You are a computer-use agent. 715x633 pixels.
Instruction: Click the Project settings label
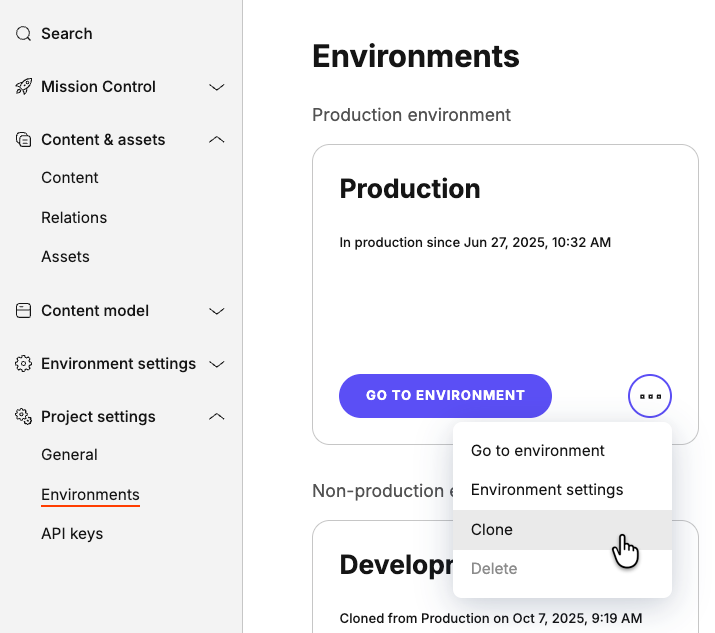[98, 416]
